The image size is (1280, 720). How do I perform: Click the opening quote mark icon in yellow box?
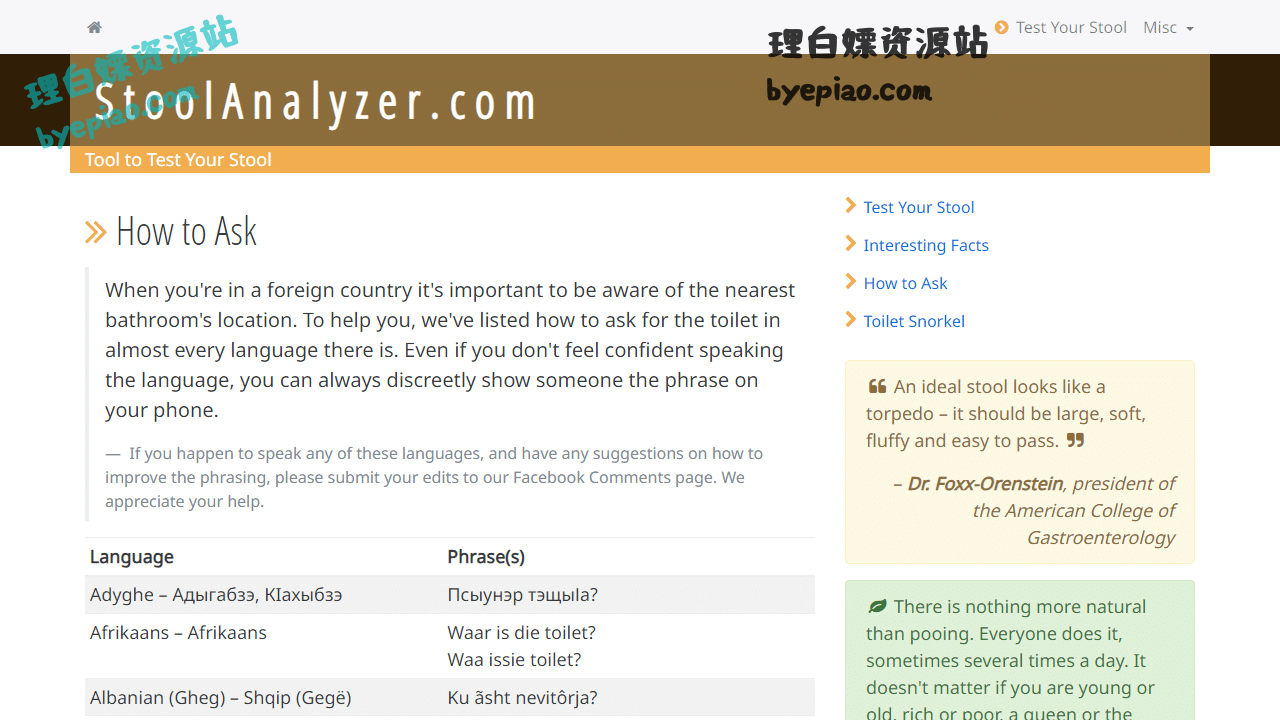pos(877,387)
